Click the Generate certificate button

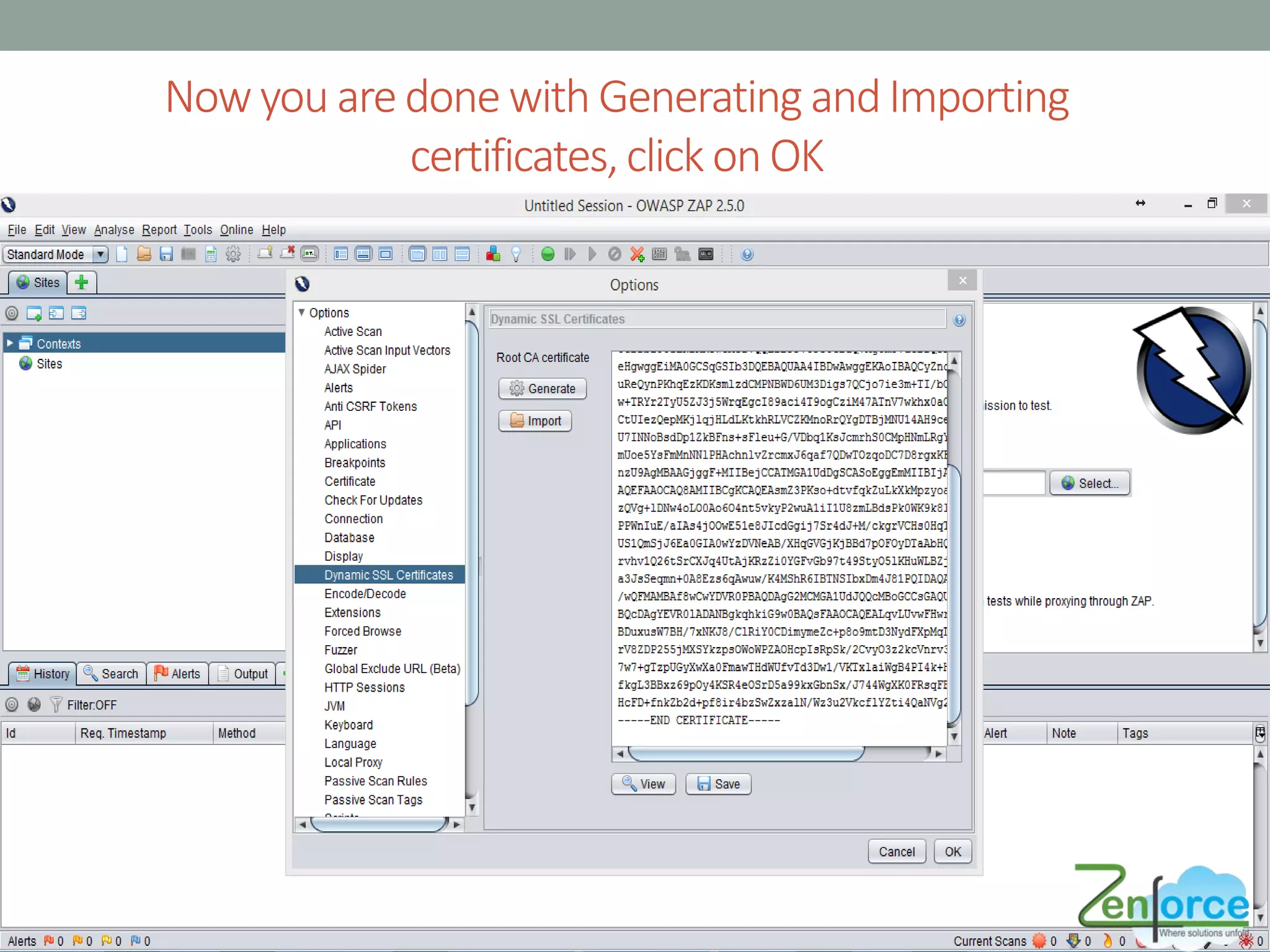click(x=543, y=389)
